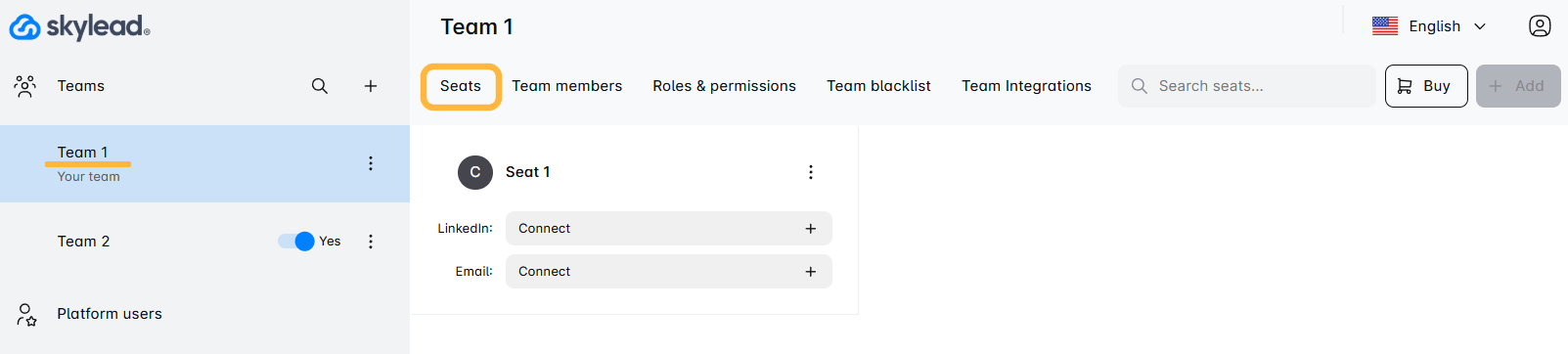Toggle the Team 2 Yes switch

click(296, 242)
